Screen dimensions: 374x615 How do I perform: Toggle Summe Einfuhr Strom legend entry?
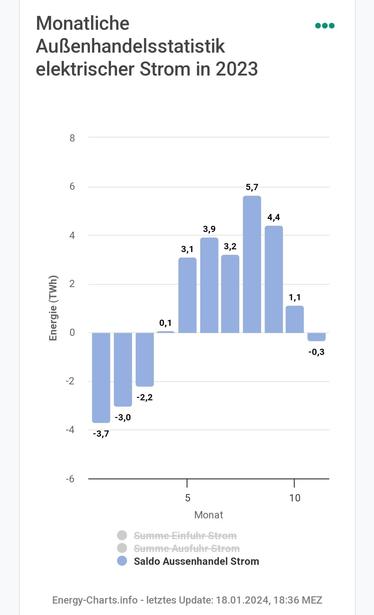click(185, 535)
